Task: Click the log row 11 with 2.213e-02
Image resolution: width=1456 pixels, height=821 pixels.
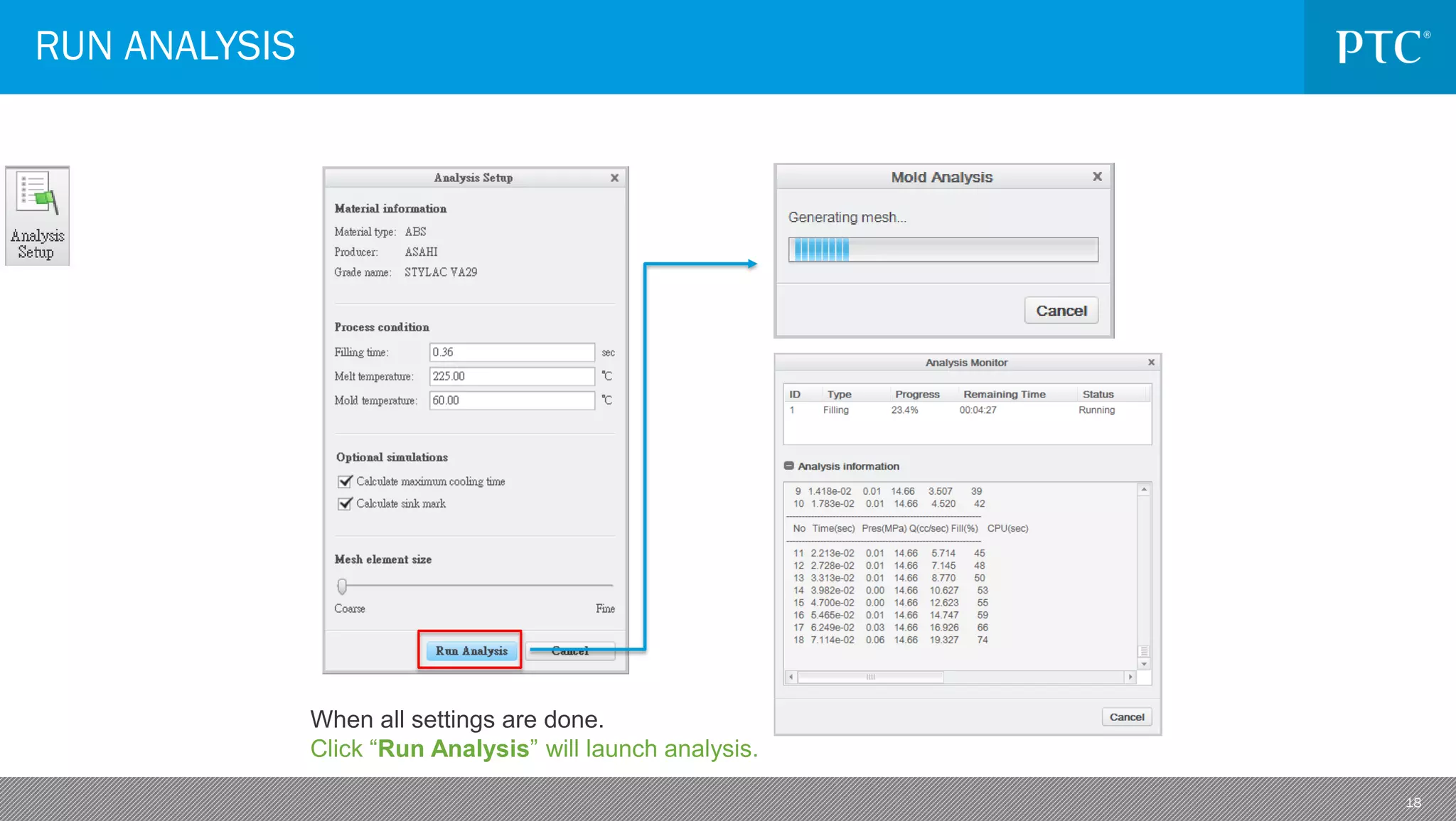Action: coord(889,553)
